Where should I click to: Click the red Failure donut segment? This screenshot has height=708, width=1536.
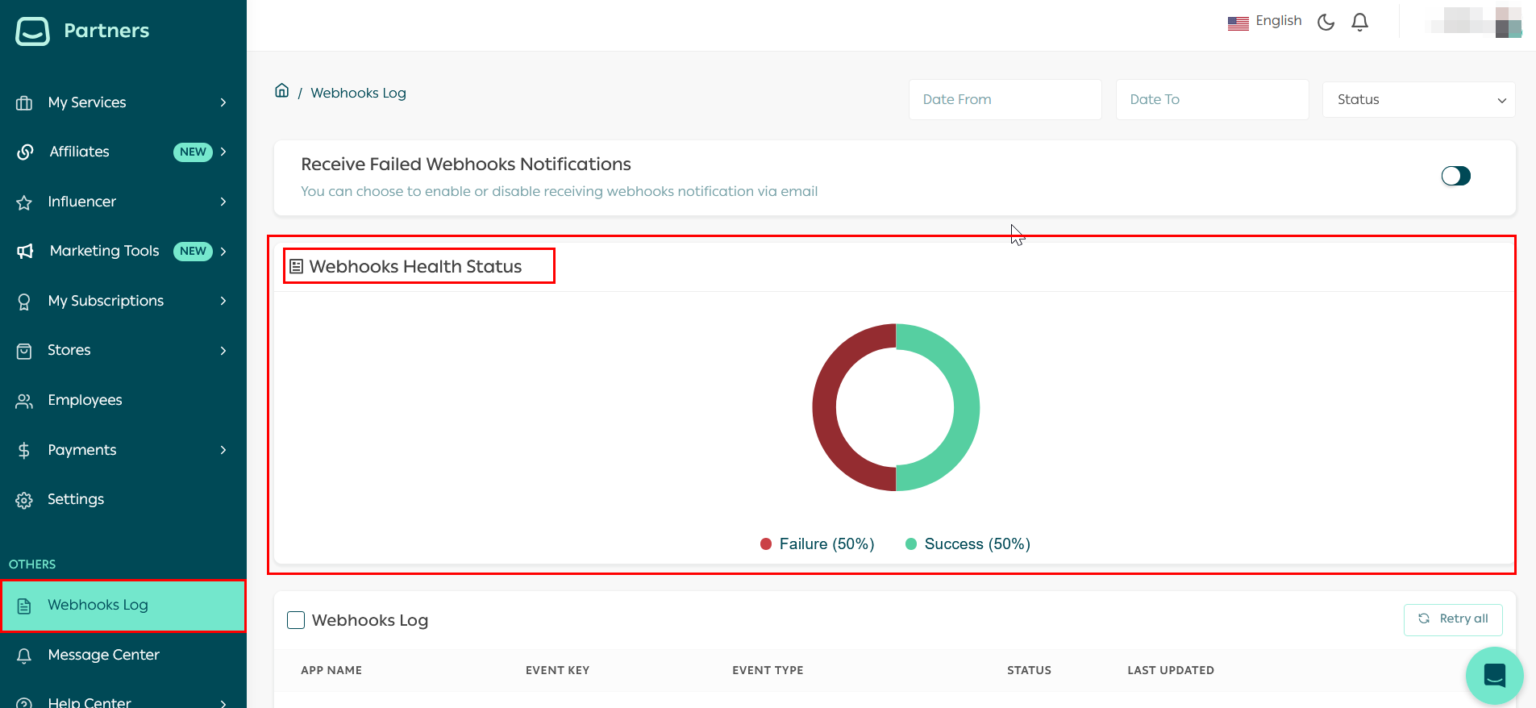825,408
